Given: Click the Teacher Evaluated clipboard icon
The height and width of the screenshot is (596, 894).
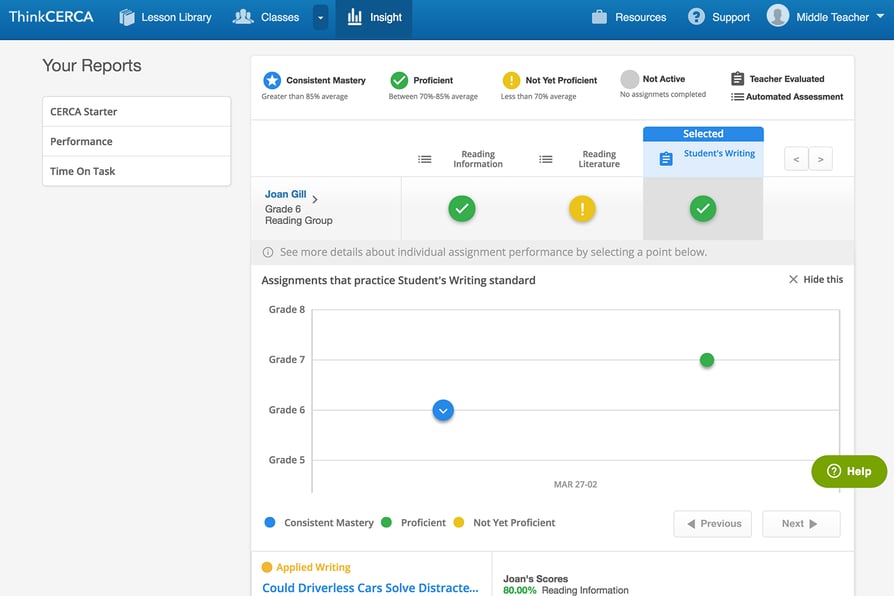Looking at the screenshot, I should tap(737, 79).
